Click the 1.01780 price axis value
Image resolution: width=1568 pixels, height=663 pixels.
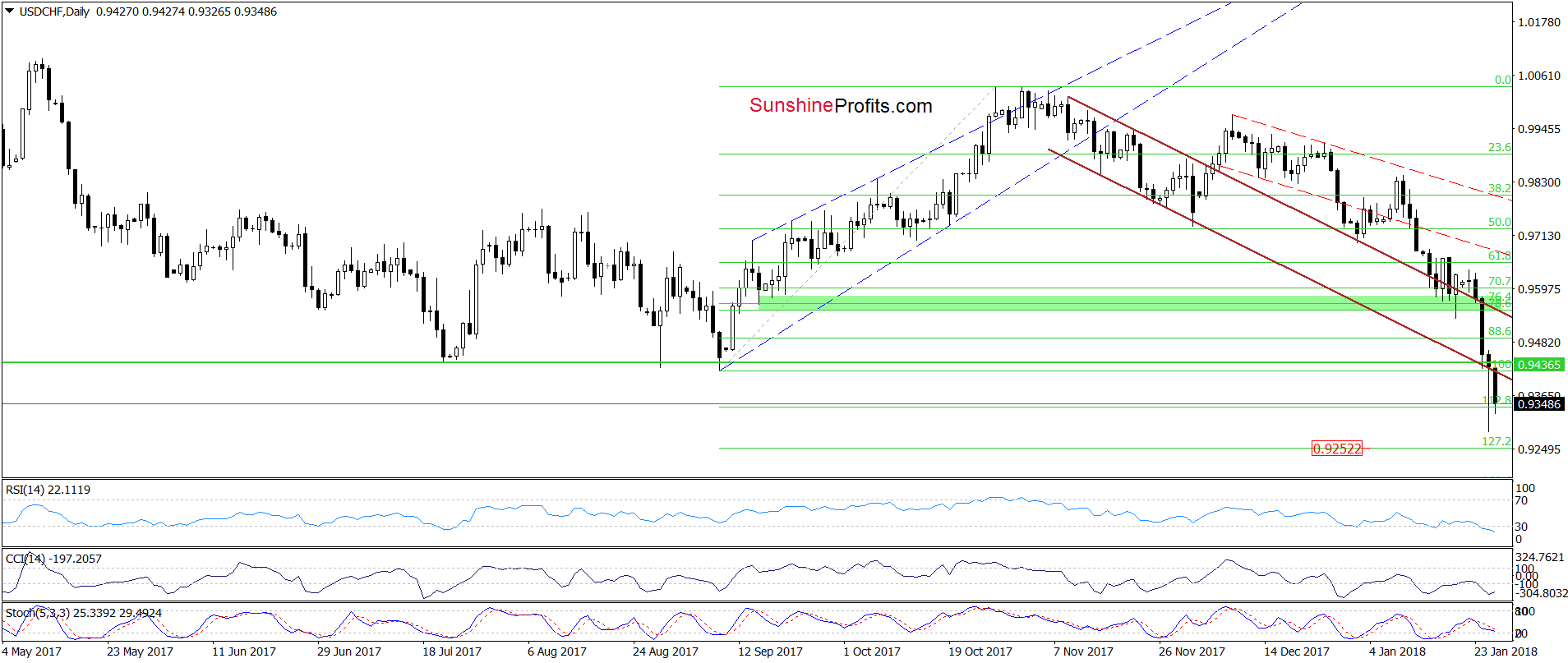[1538, 22]
